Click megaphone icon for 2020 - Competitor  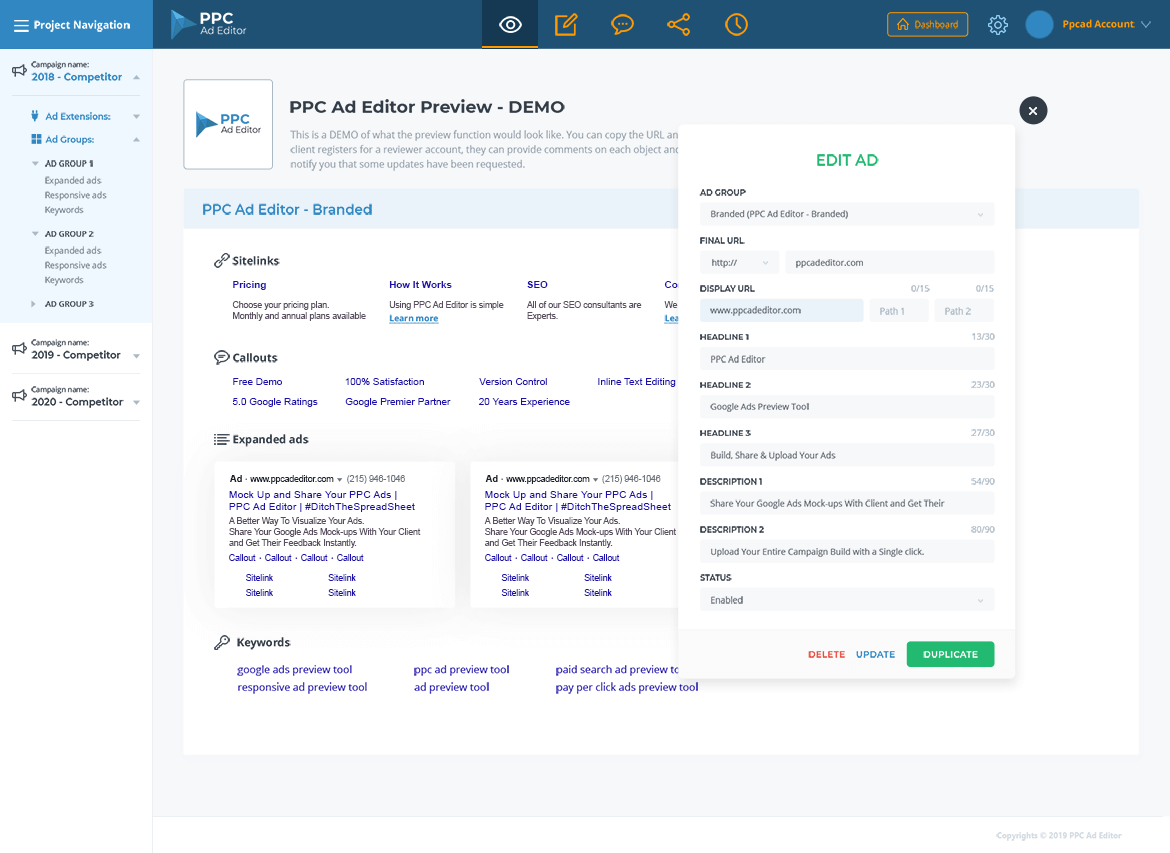point(19,396)
